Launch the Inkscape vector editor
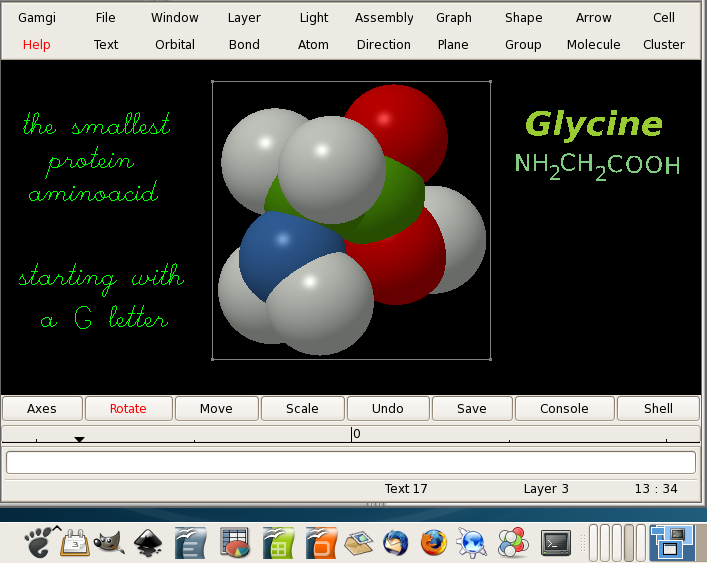 tap(148, 542)
